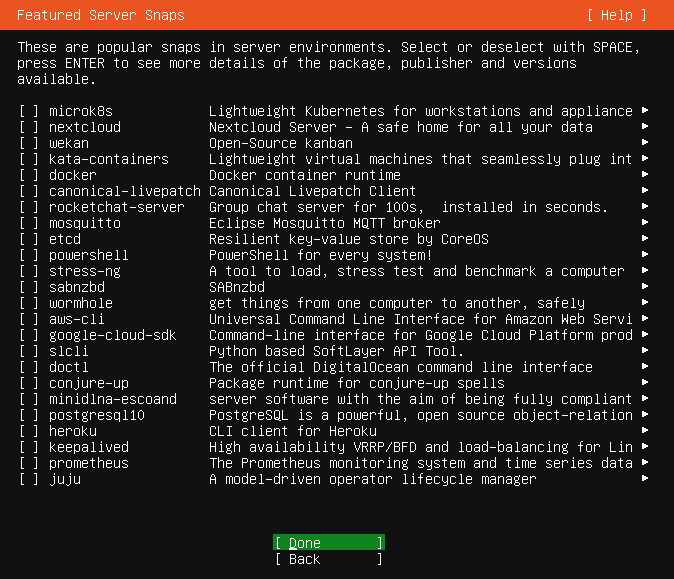Click 'Featured Server Snaps' title
The height and width of the screenshot is (579, 674).
pos(101,15)
